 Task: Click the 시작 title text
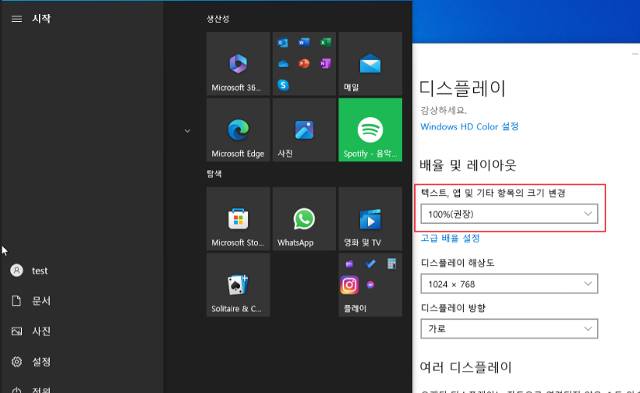coord(41,19)
